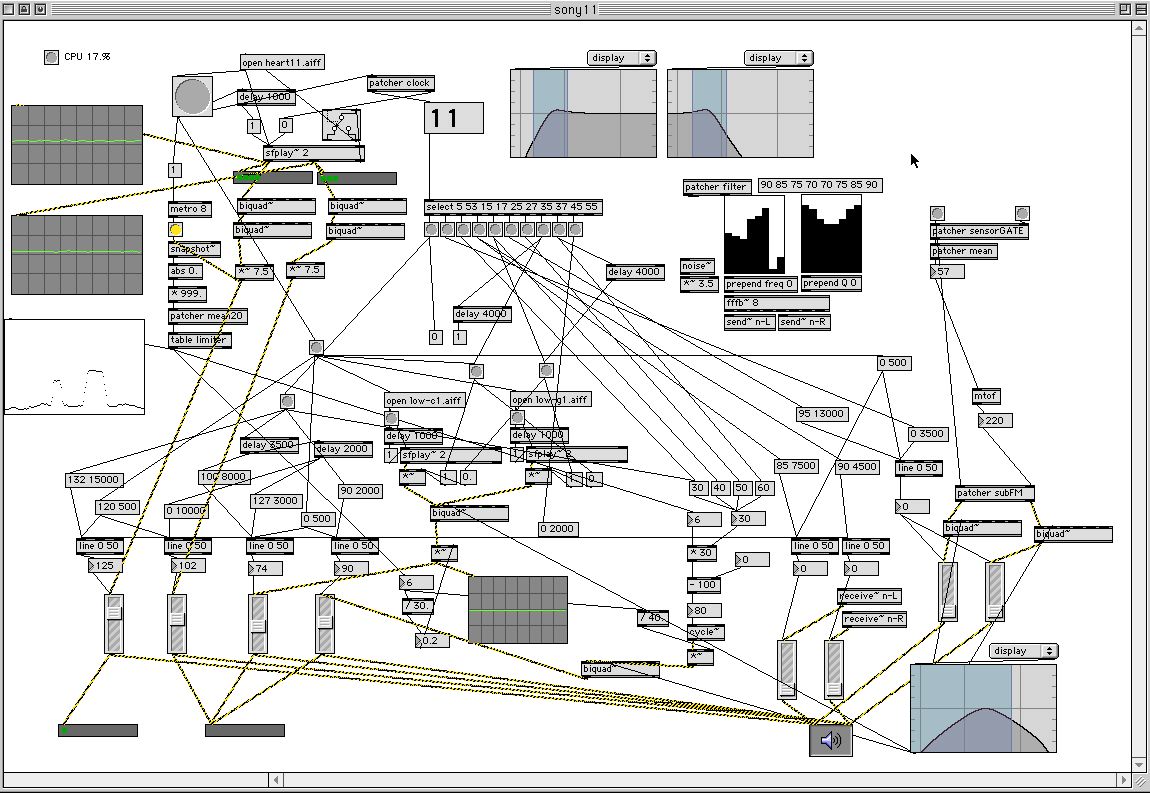The height and width of the screenshot is (793, 1150).
Task: Click the gain slider below number box 74
Action: 258,624
